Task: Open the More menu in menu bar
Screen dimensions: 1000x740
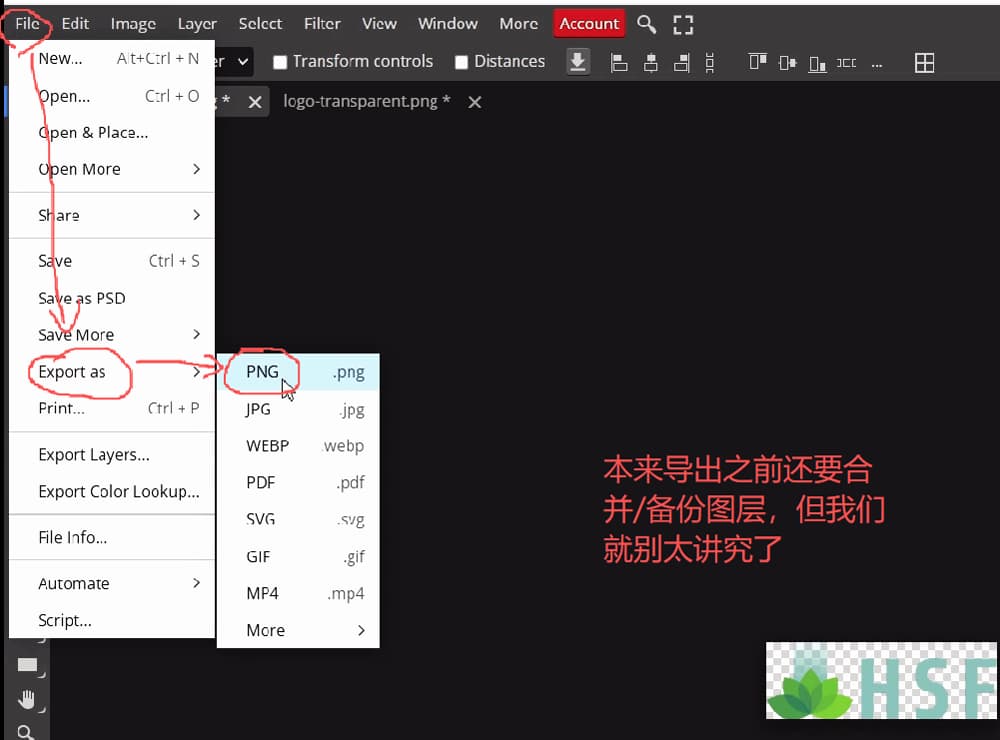Action: pos(518,24)
